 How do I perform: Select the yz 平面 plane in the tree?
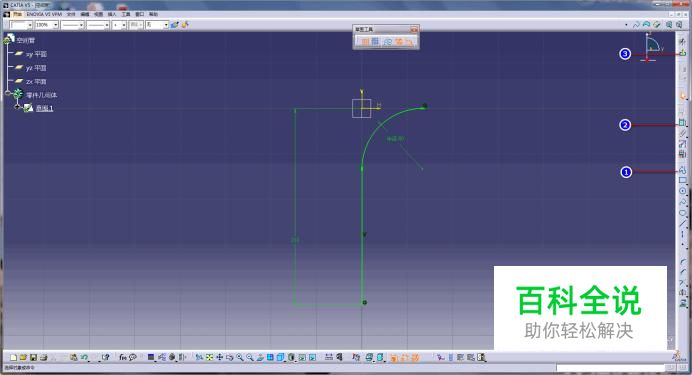coord(36,68)
